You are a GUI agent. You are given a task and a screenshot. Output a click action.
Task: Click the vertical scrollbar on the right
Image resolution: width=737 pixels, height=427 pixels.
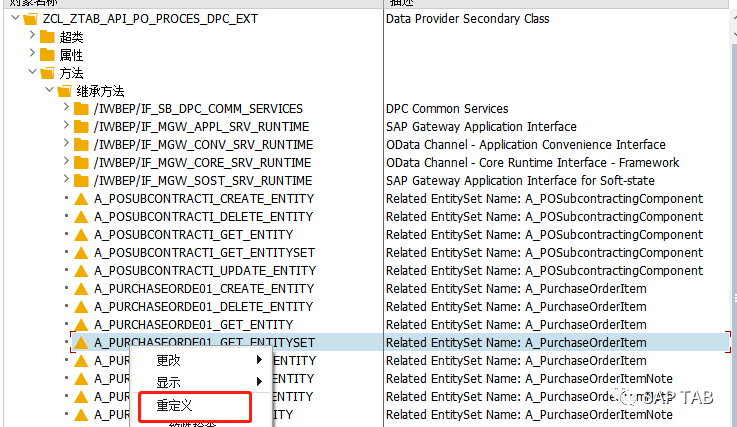(x=734, y=235)
